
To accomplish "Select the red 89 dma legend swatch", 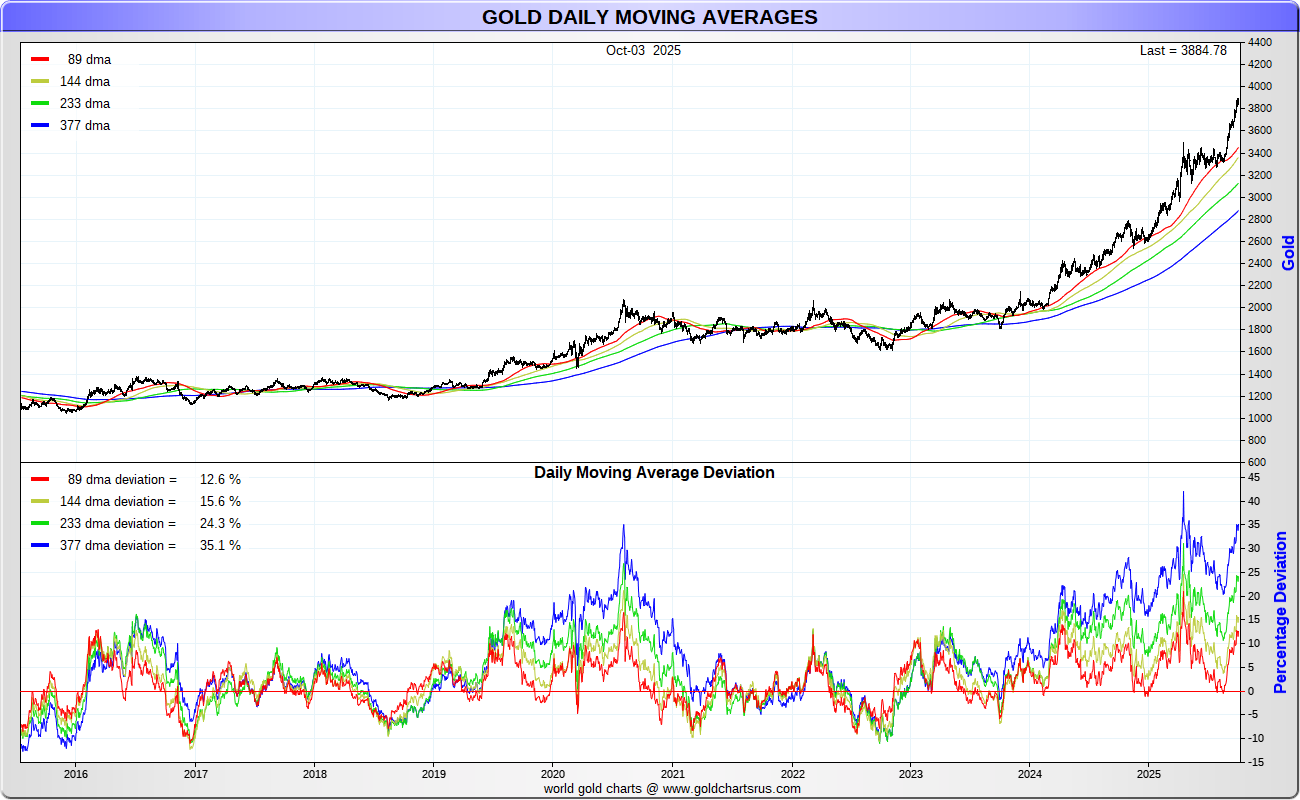I will pos(40,59).
